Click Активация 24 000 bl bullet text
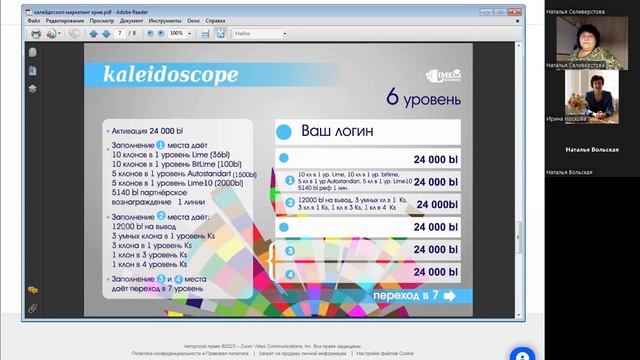 pyautogui.click(x=147, y=131)
